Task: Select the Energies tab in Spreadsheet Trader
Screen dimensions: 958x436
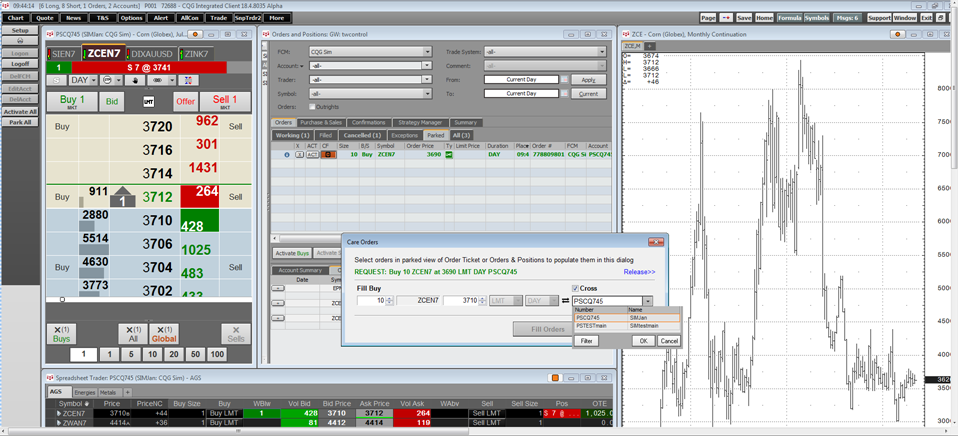Action: coord(85,392)
